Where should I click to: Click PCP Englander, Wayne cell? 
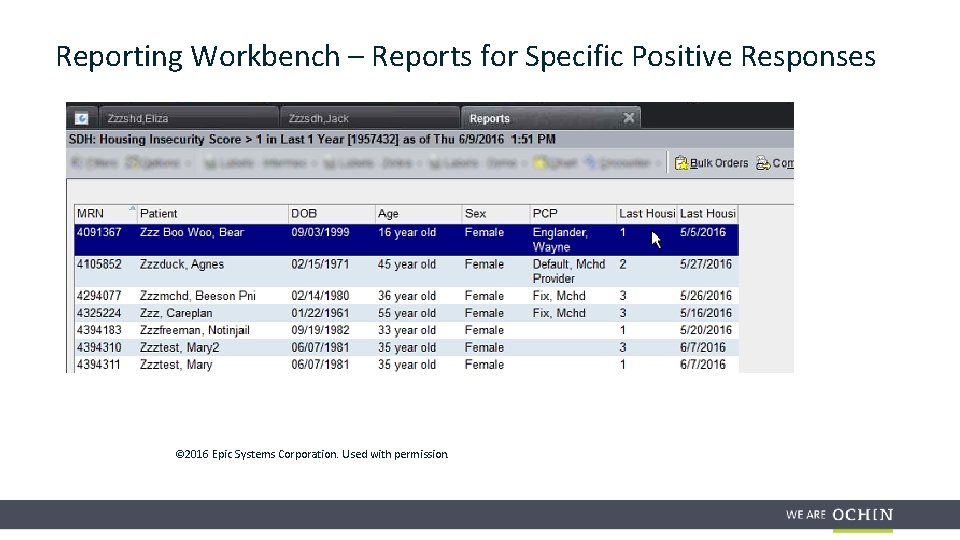click(x=560, y=240)
